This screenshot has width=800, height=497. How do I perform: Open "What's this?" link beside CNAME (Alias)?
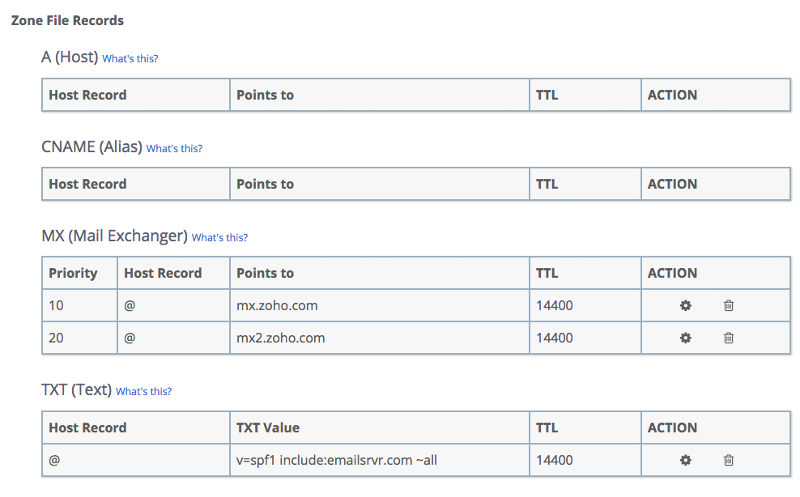point(174,148)
